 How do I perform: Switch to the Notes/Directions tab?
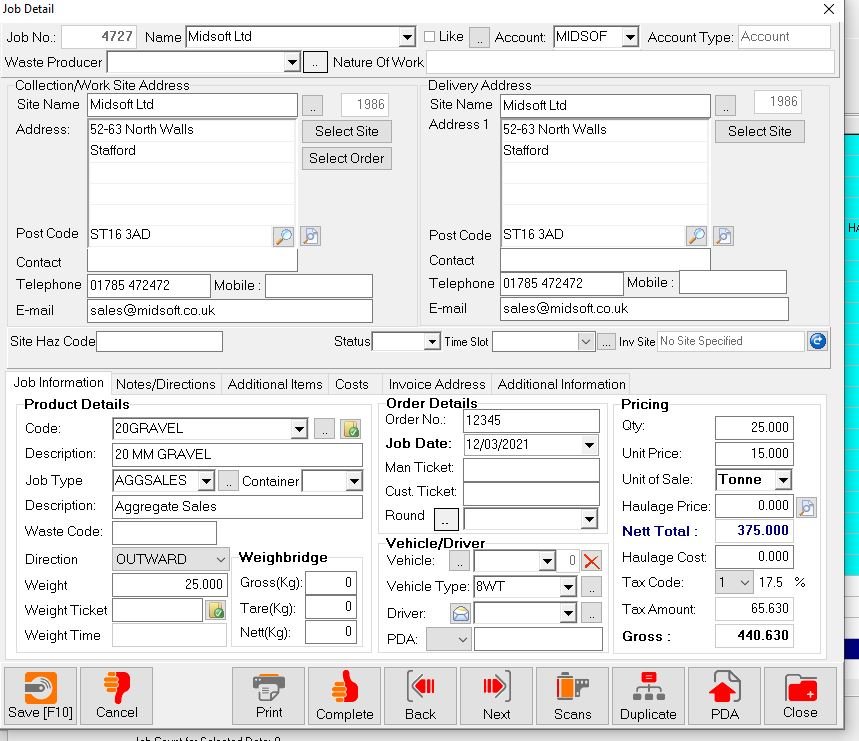tap(166, 384)
